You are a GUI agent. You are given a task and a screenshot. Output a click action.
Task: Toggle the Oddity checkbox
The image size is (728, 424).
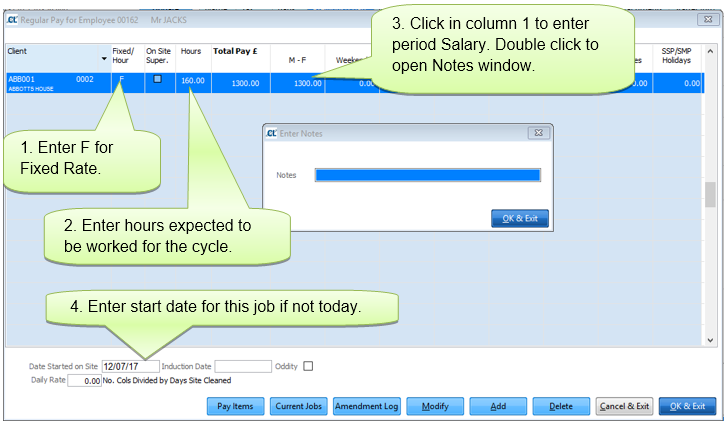pyautogui.click(x=308, y=366)
